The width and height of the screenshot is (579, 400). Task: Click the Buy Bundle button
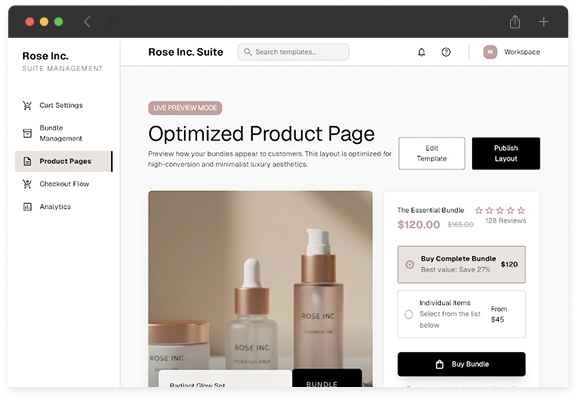point(462,364)
